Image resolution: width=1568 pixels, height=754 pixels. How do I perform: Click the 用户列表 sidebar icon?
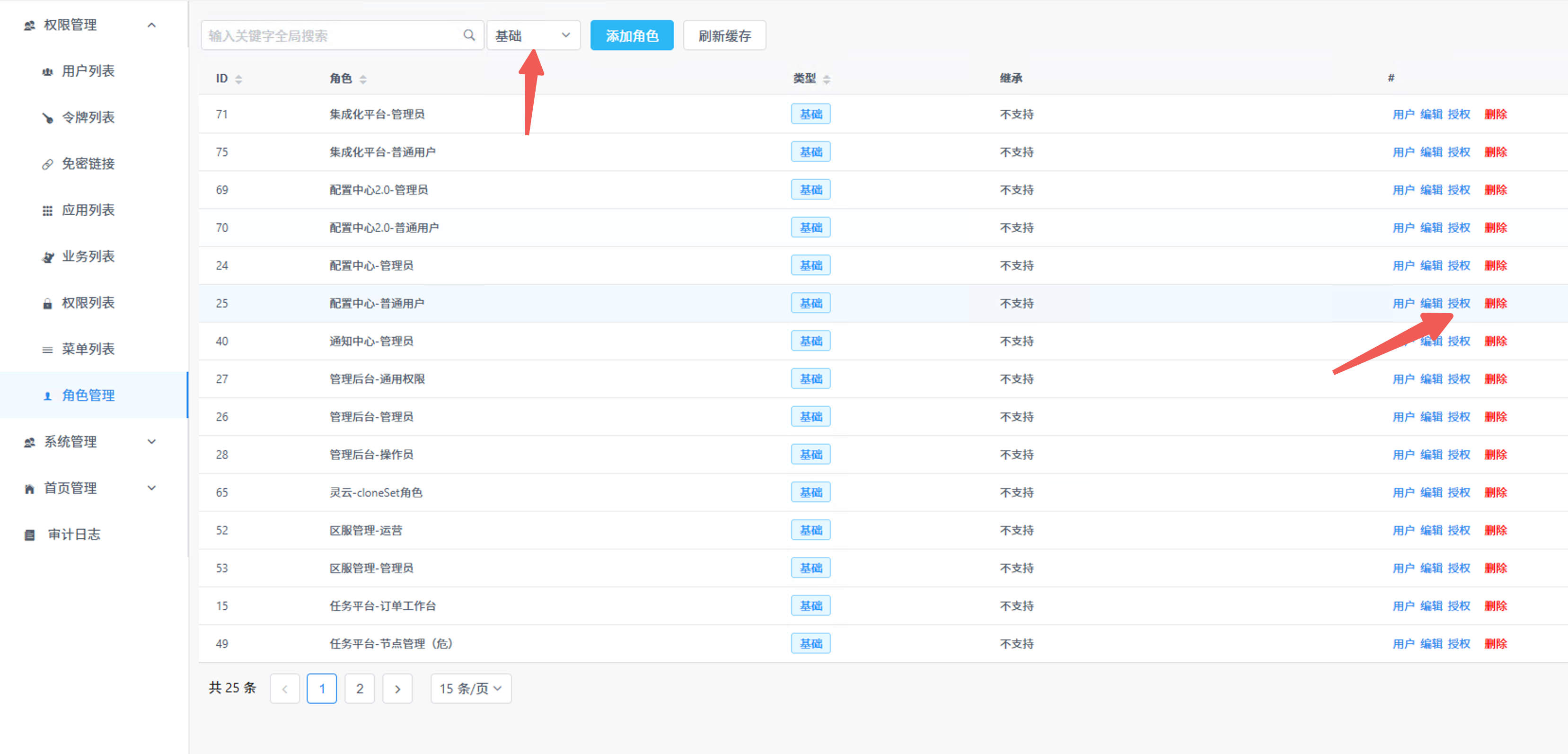tap(47, 72)
